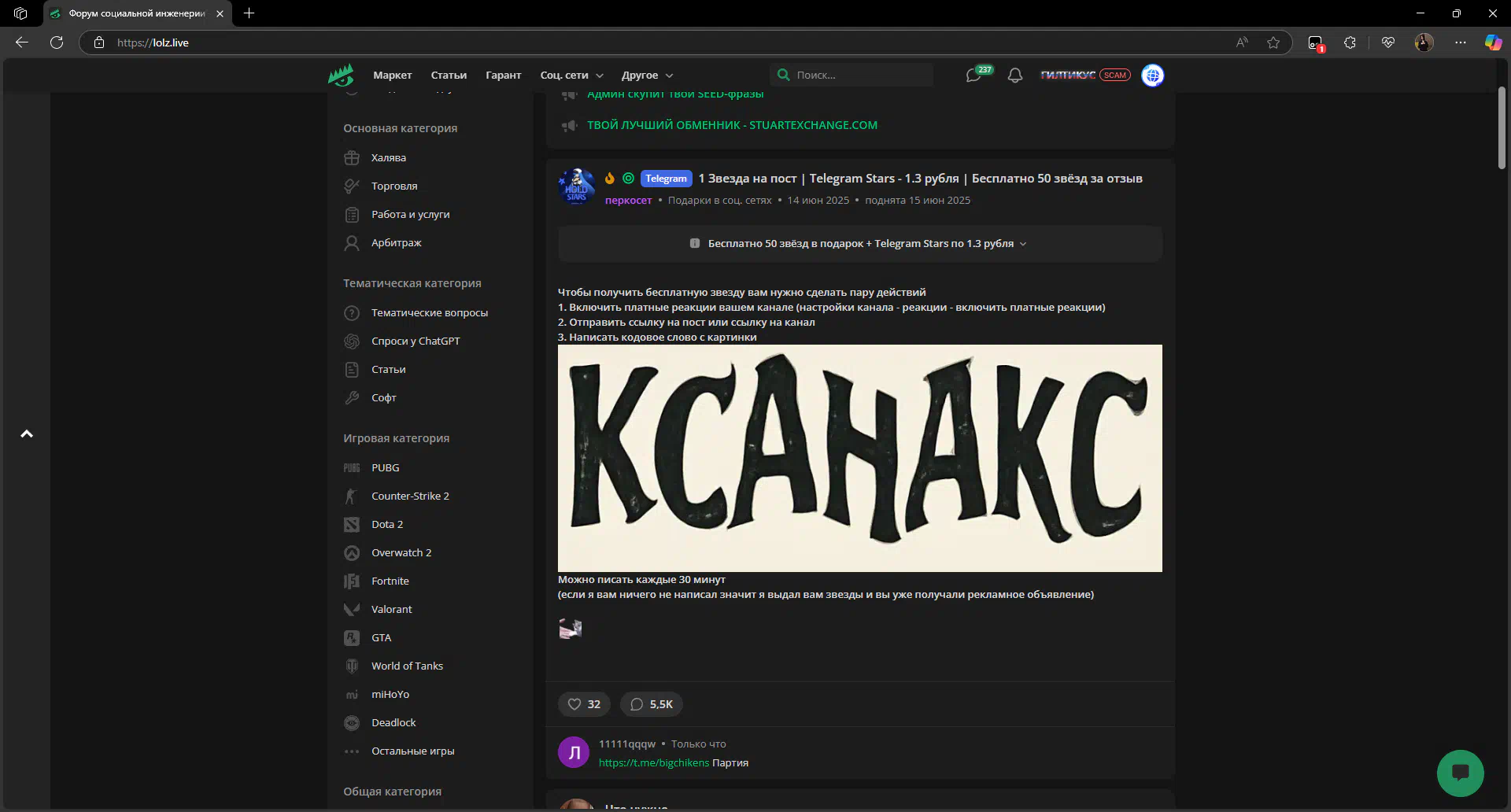
Task: Open the Гарант menu item
Action: tap(504, 76)
